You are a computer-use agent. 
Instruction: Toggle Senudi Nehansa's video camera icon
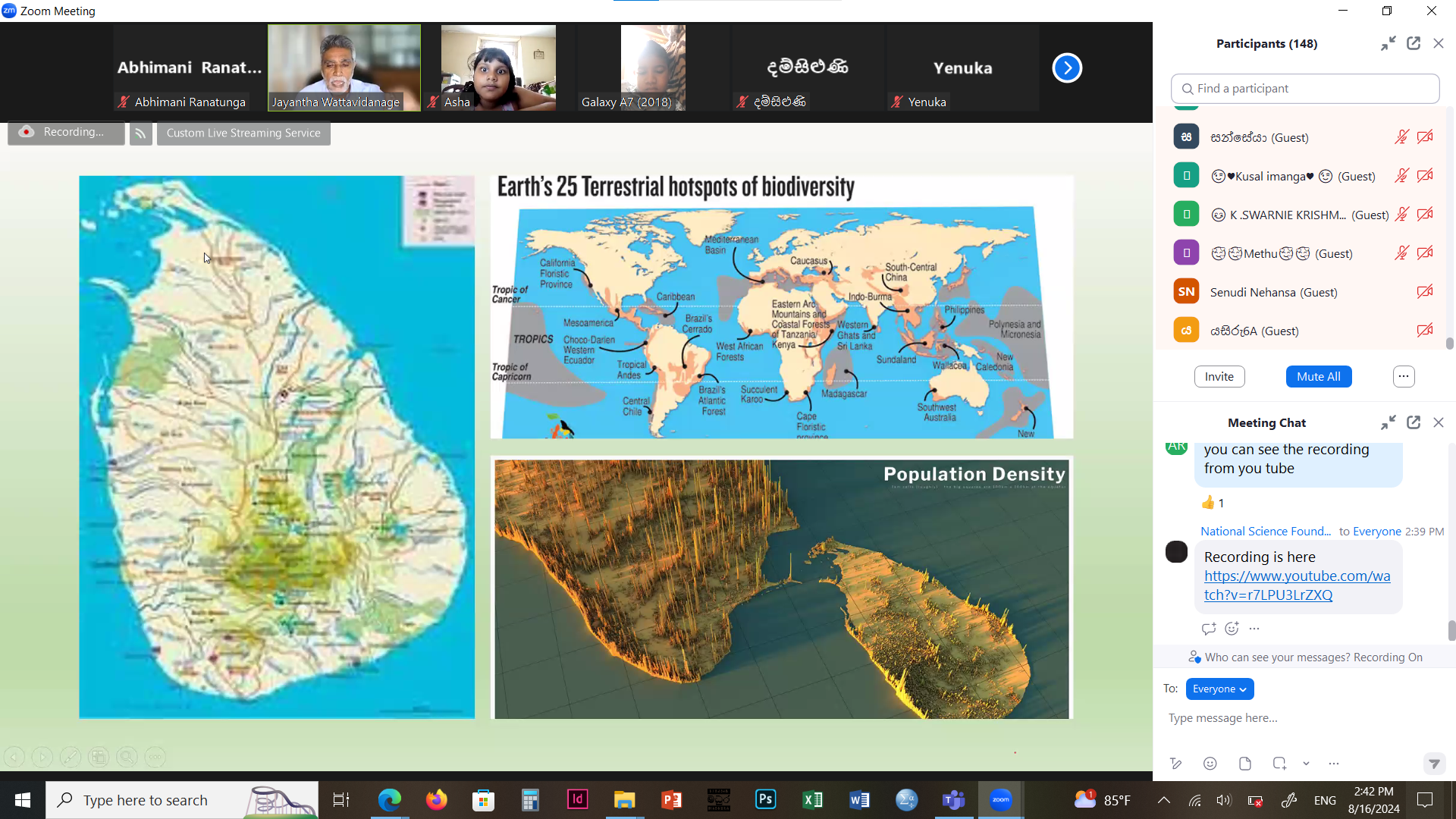(x=1425, y=292)
